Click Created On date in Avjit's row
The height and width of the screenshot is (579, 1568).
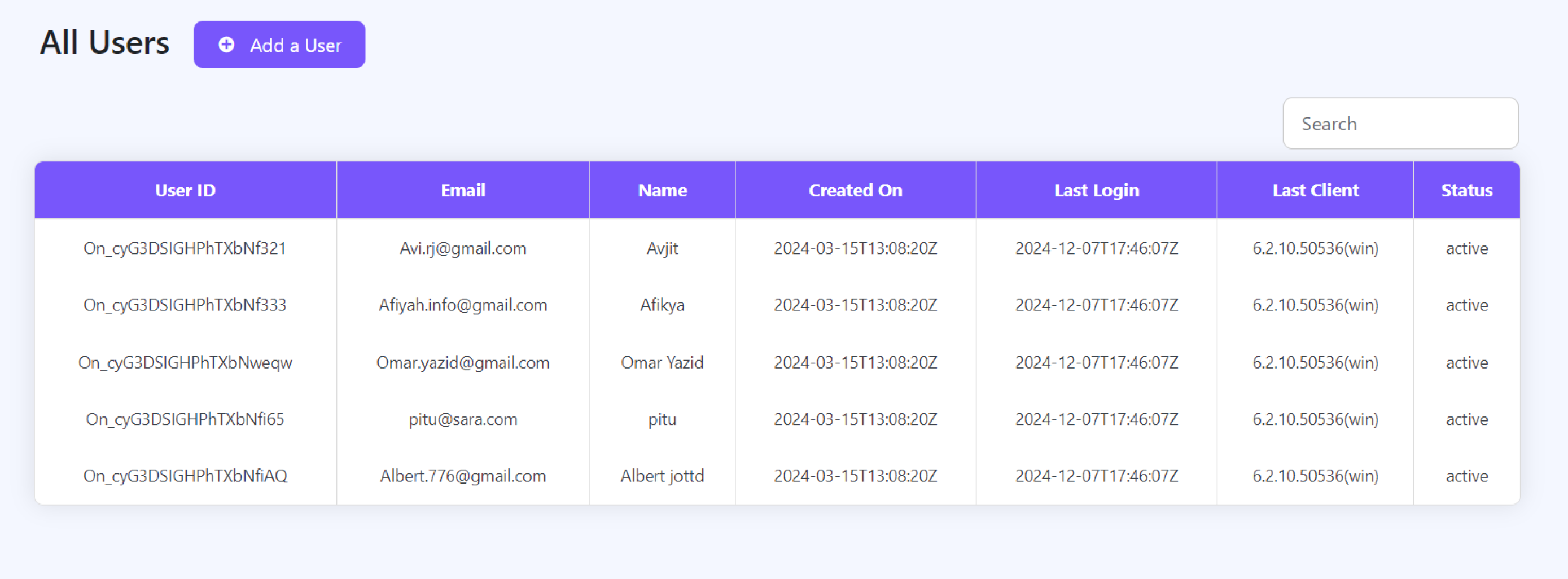point(855,248)
